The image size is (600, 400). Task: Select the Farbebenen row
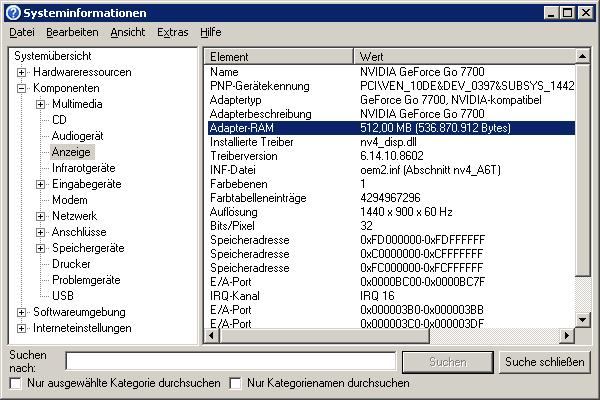point(391,184)
